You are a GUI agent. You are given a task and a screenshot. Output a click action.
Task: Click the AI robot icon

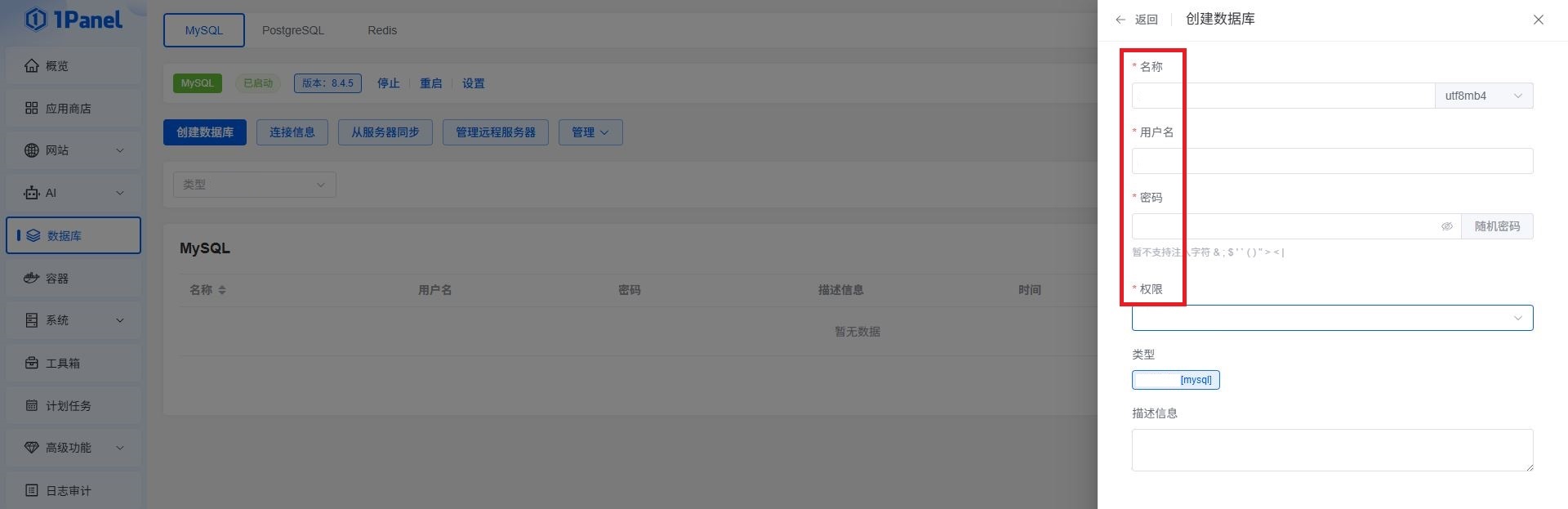32,193
